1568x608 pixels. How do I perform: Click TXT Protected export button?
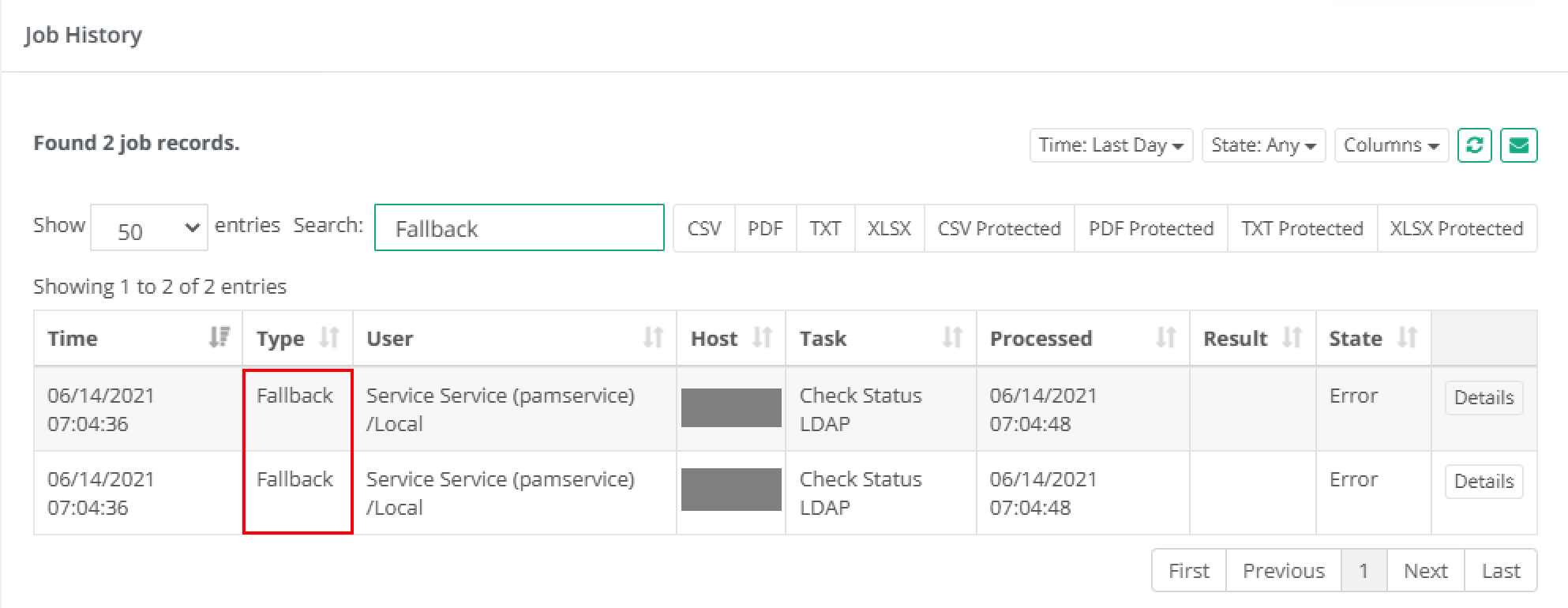click(1303, 228)
